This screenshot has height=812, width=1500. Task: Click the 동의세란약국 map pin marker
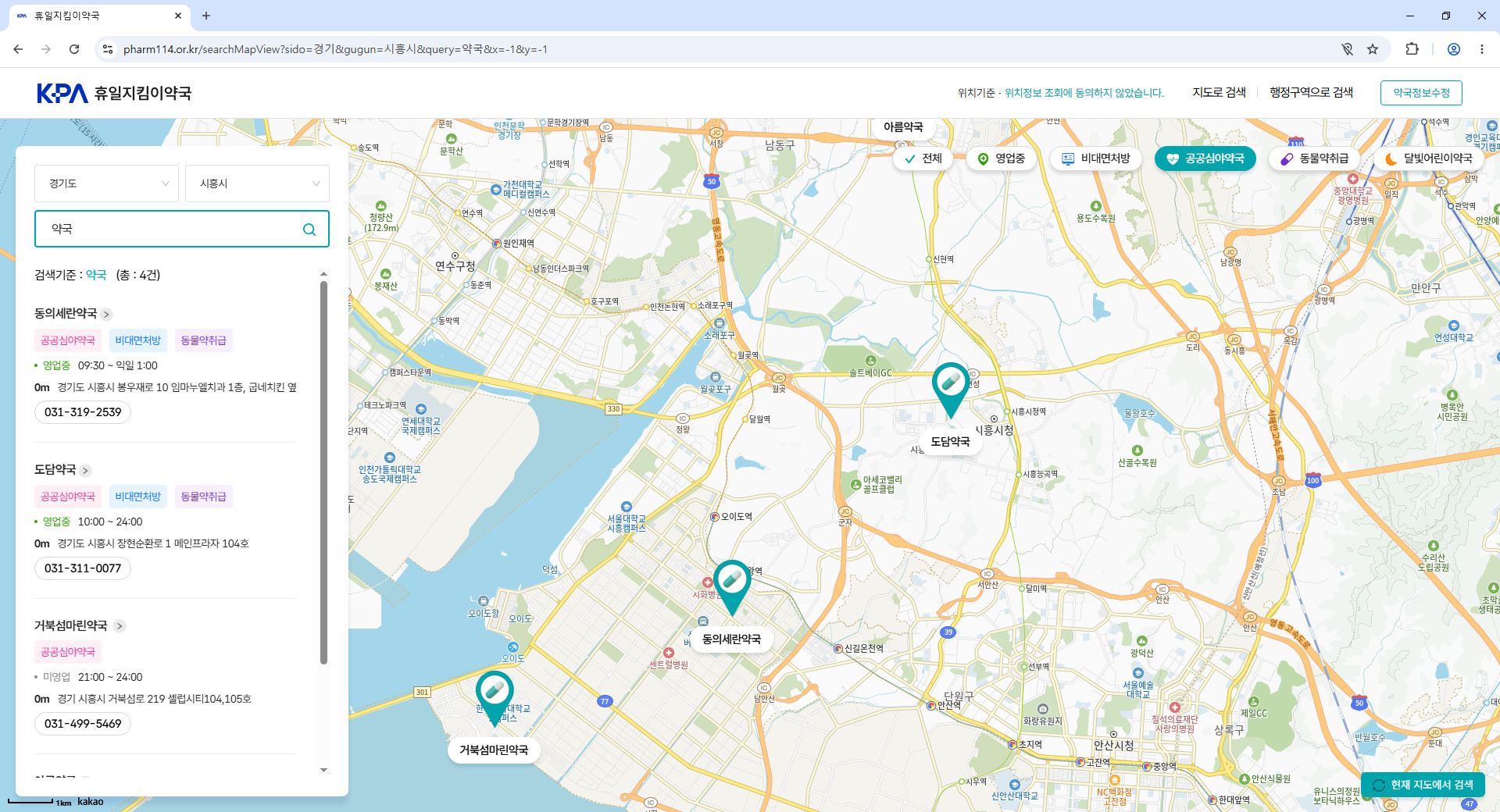(x=732, y=587)
